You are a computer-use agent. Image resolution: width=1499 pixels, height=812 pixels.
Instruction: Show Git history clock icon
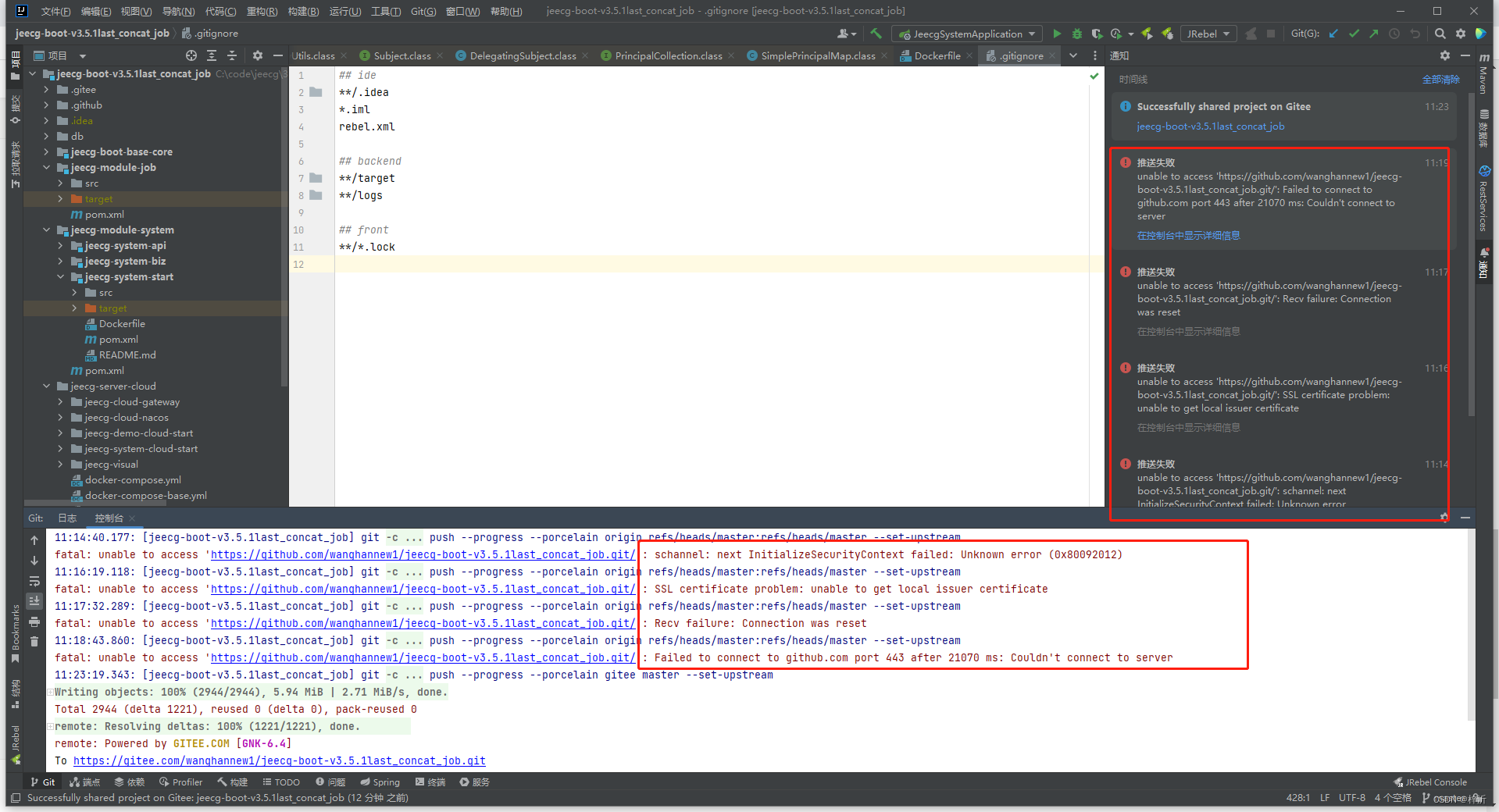coord(1394,34)
